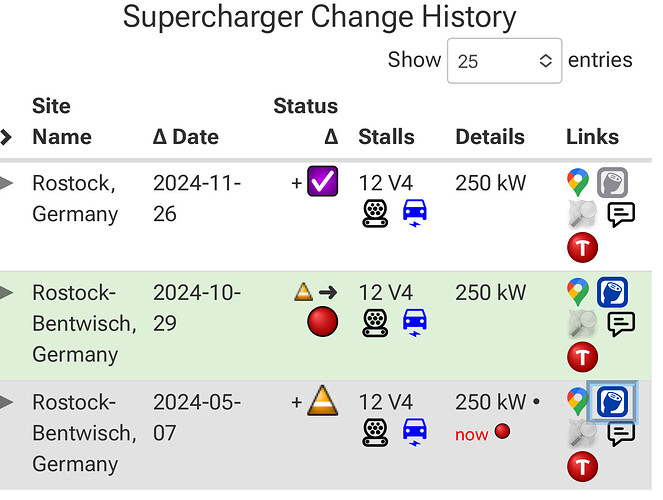663x500 pixels.
Task: Open the Show 25 entries dropdown
Action: [x=504, y=61]
